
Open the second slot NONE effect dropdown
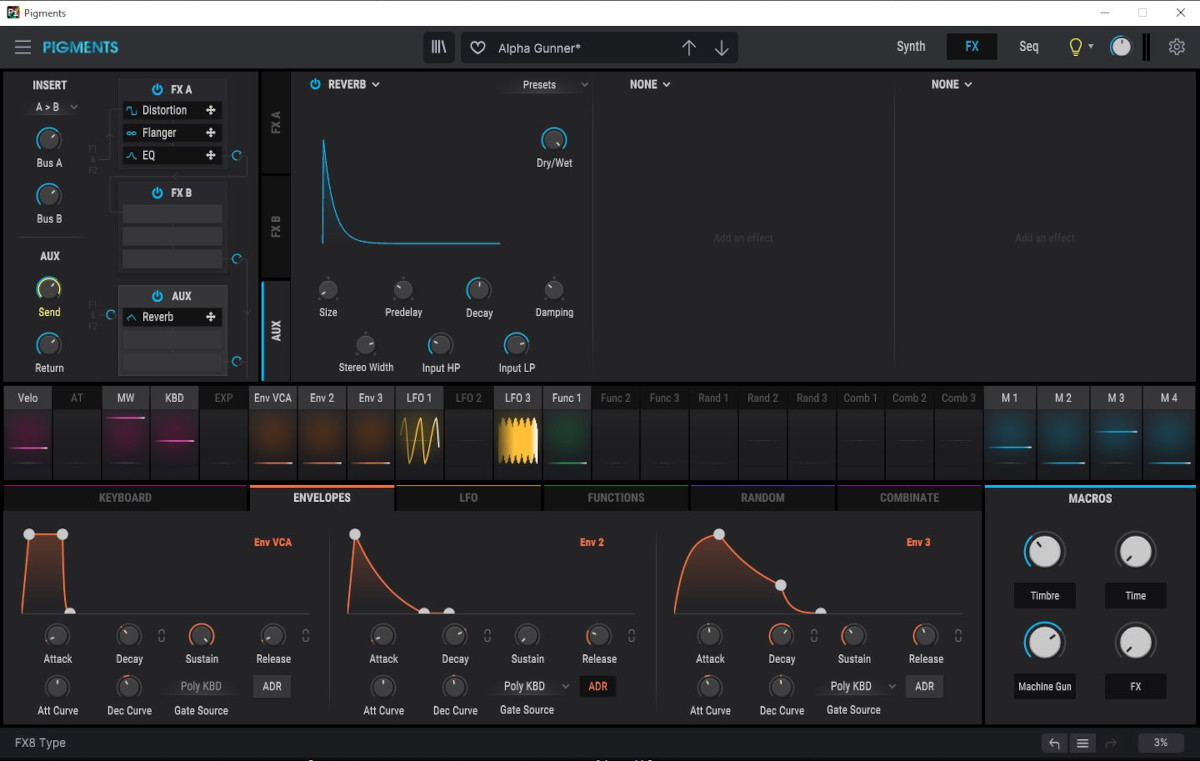(x=650, y=85)
